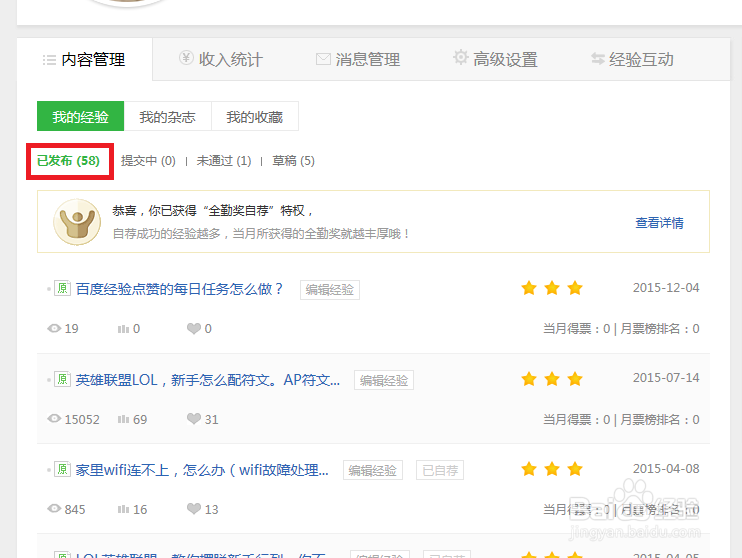Go to 高级设置 tab
This screenshot has width=742, height=558.
tap(495, 60)
